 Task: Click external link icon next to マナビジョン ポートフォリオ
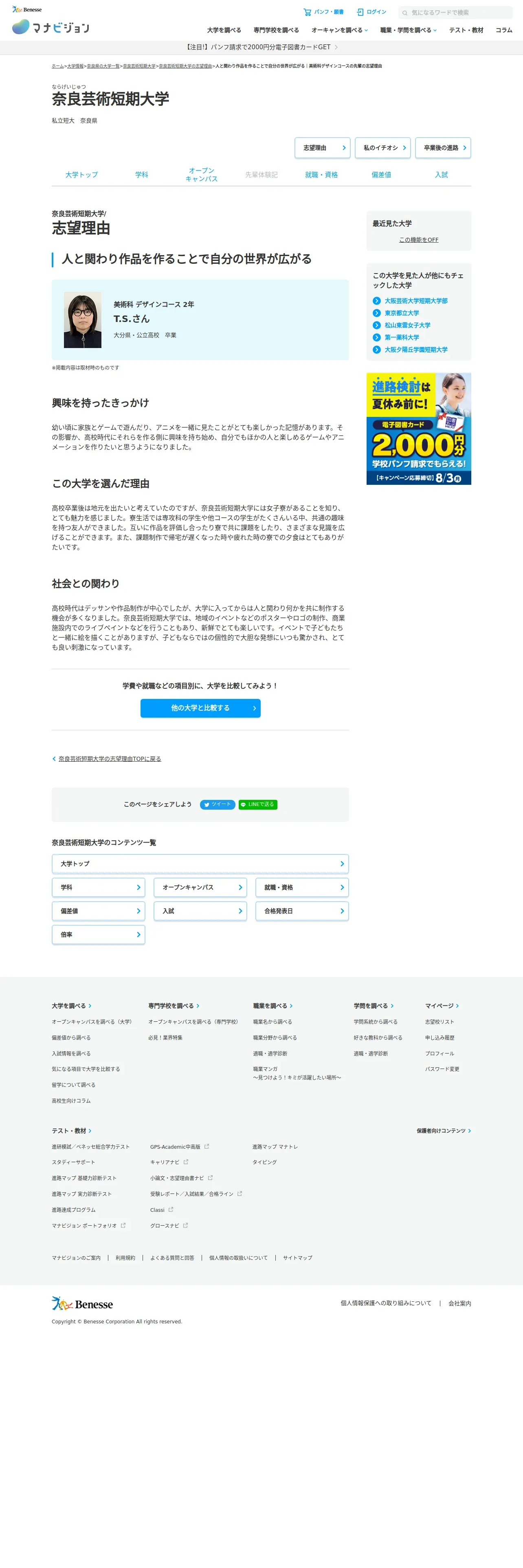(x=123, y=1225)
